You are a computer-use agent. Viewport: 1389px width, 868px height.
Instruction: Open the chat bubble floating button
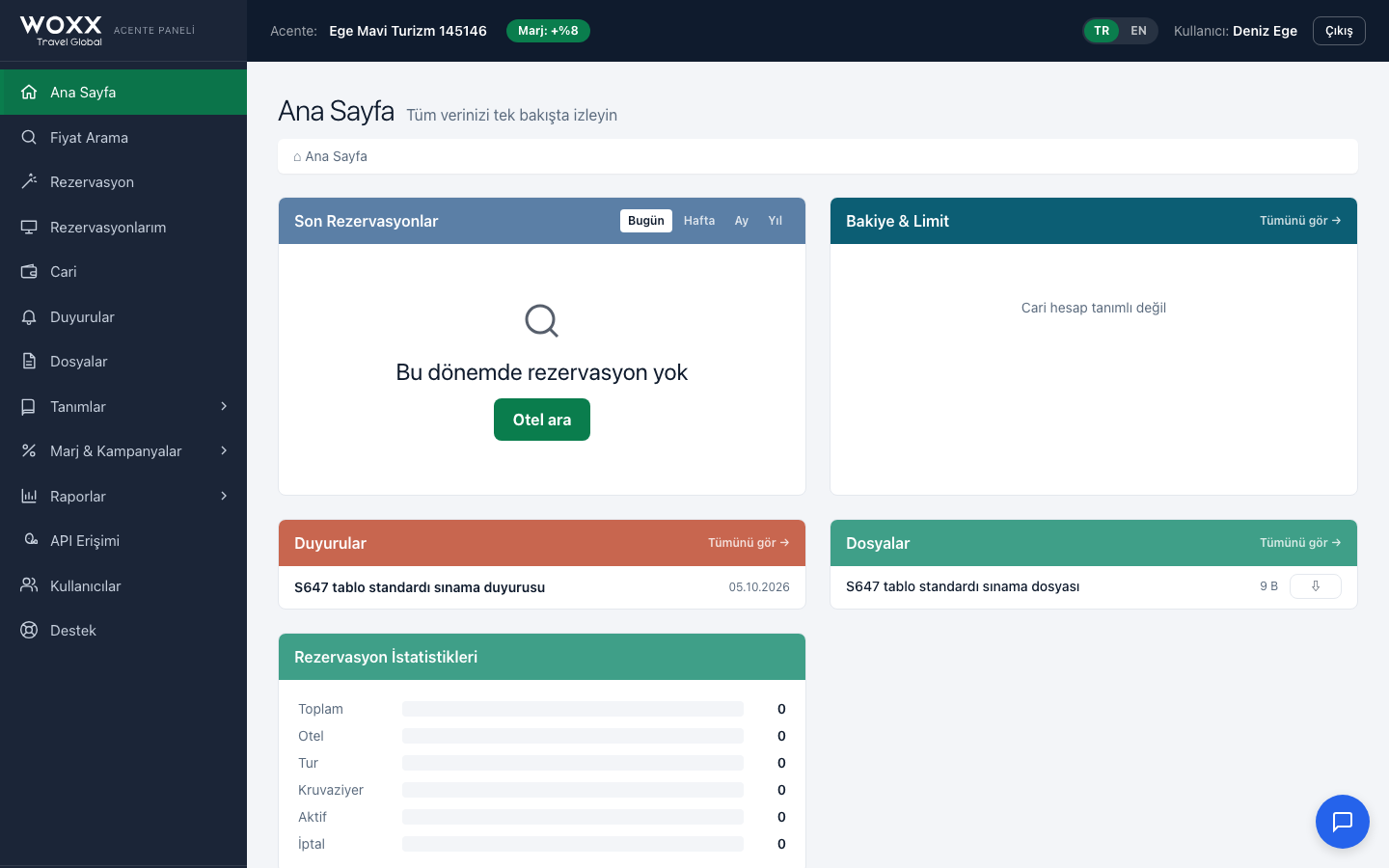(1342, 822)
